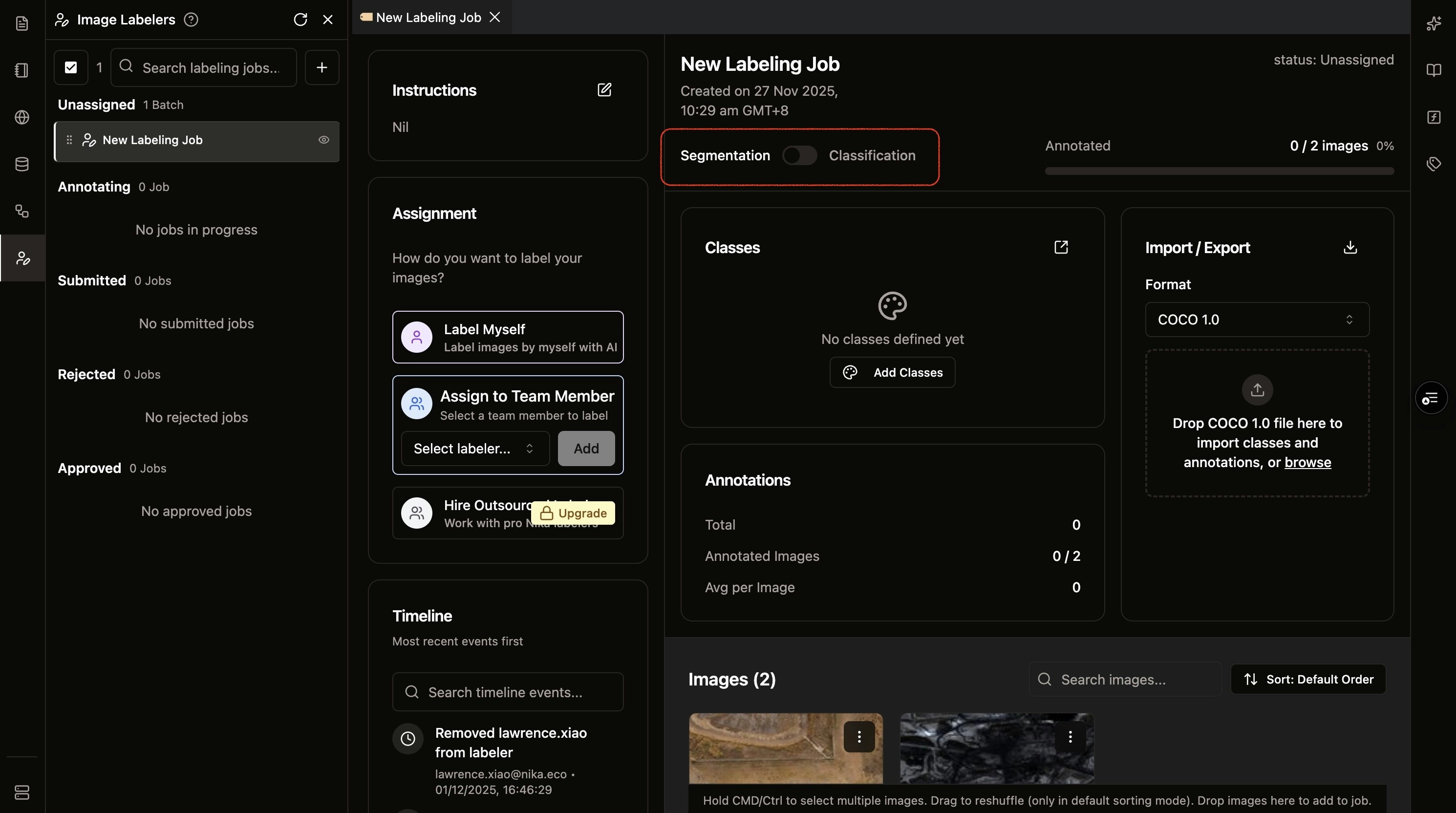Uncheck the select-all jobs checkbox
The image size is (1456, 813).
coord(71,67)
